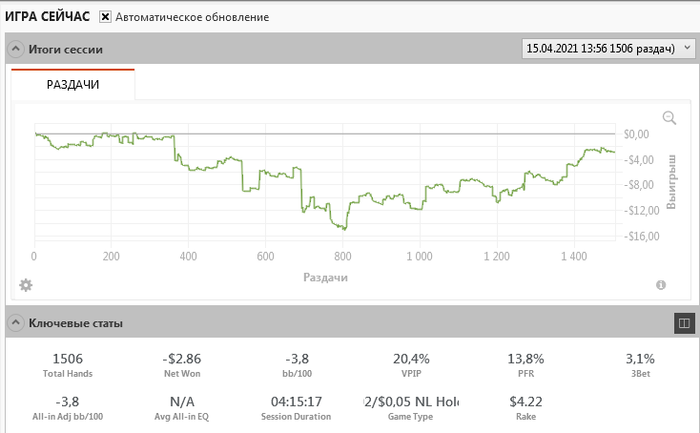Click the Session Duration stat
The image size is (700, 433).
click(297, 407)
